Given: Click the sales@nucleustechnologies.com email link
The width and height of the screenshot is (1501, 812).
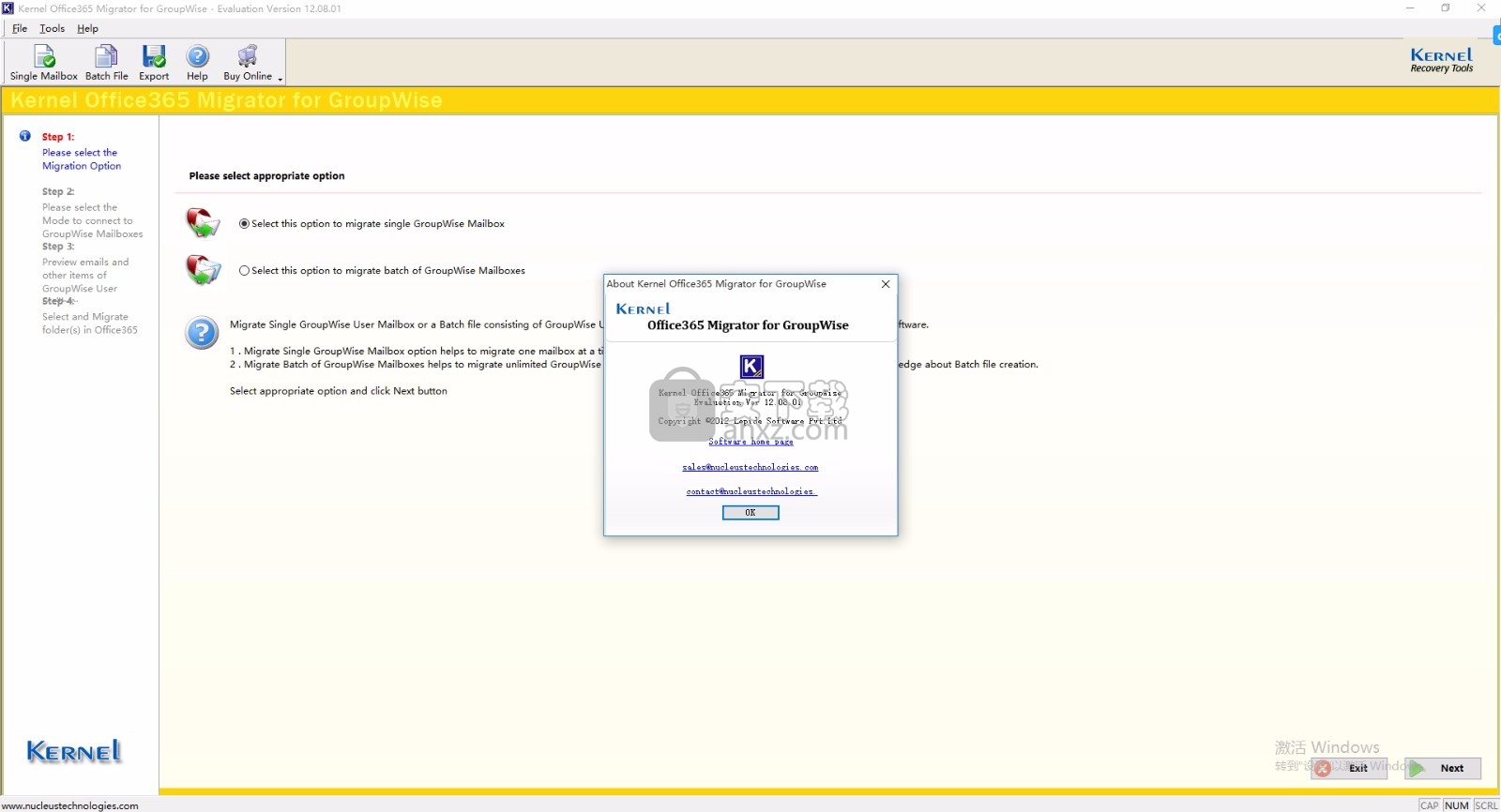Looking at the screenshot, I should click(750, 467).
